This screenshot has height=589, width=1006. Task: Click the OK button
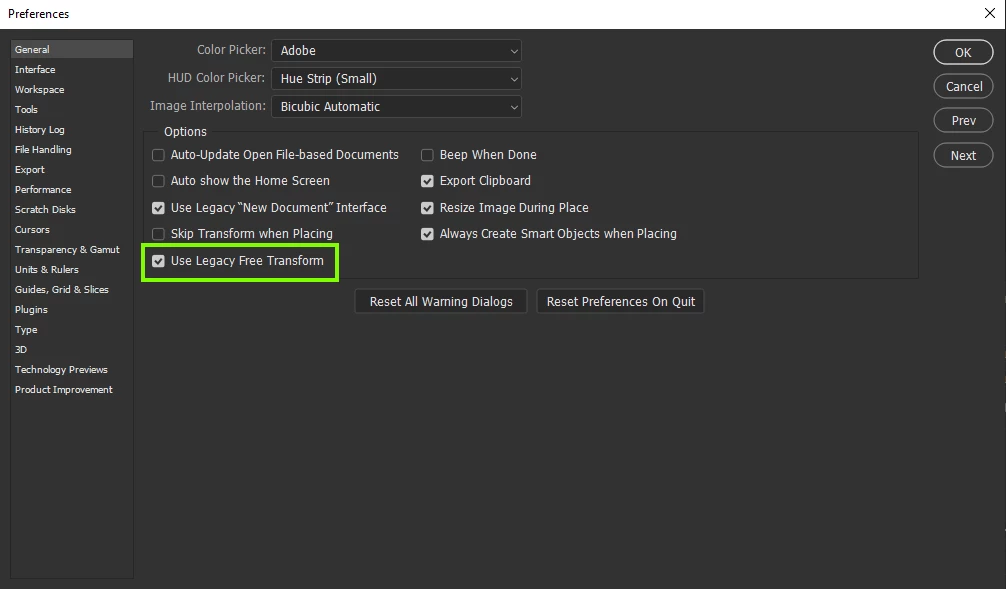click(x=963, y=53)
